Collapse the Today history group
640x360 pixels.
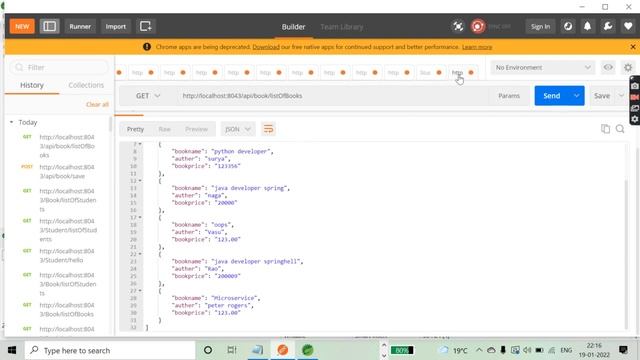tap(11, 122)
